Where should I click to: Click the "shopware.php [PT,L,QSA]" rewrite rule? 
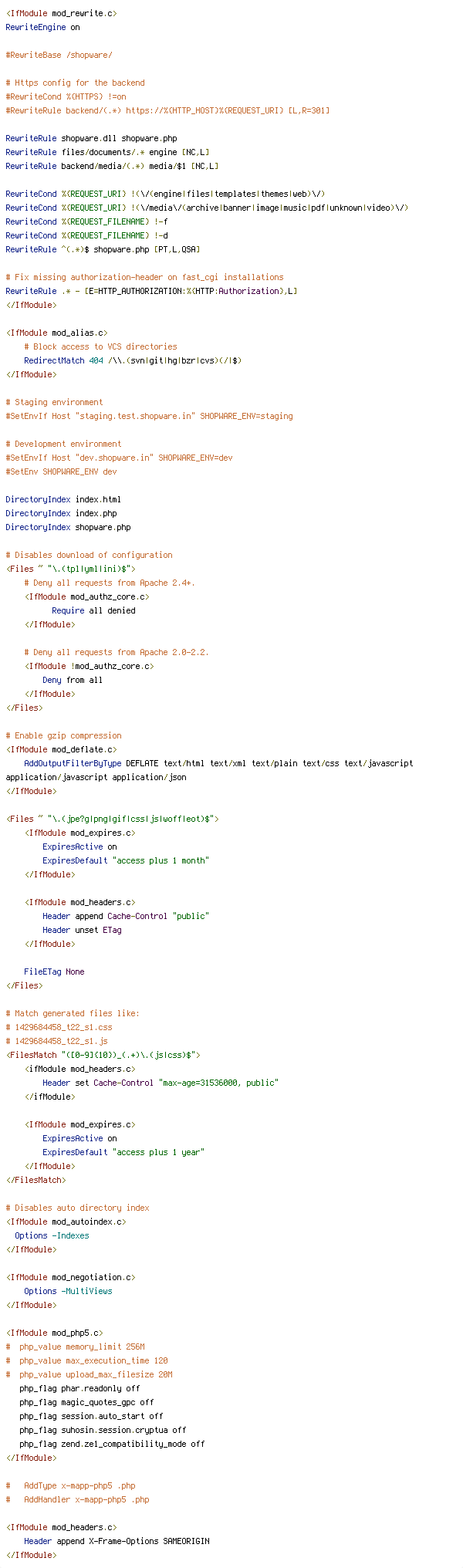point(103,249)
